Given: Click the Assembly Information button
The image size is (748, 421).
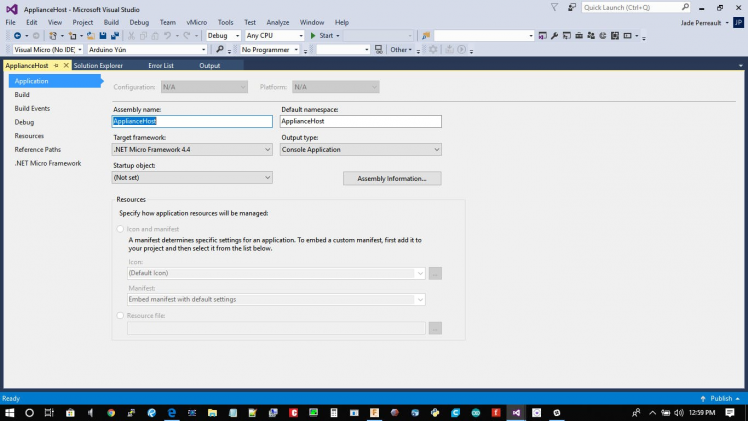Looking at the screenshot, I should (392, 178).
